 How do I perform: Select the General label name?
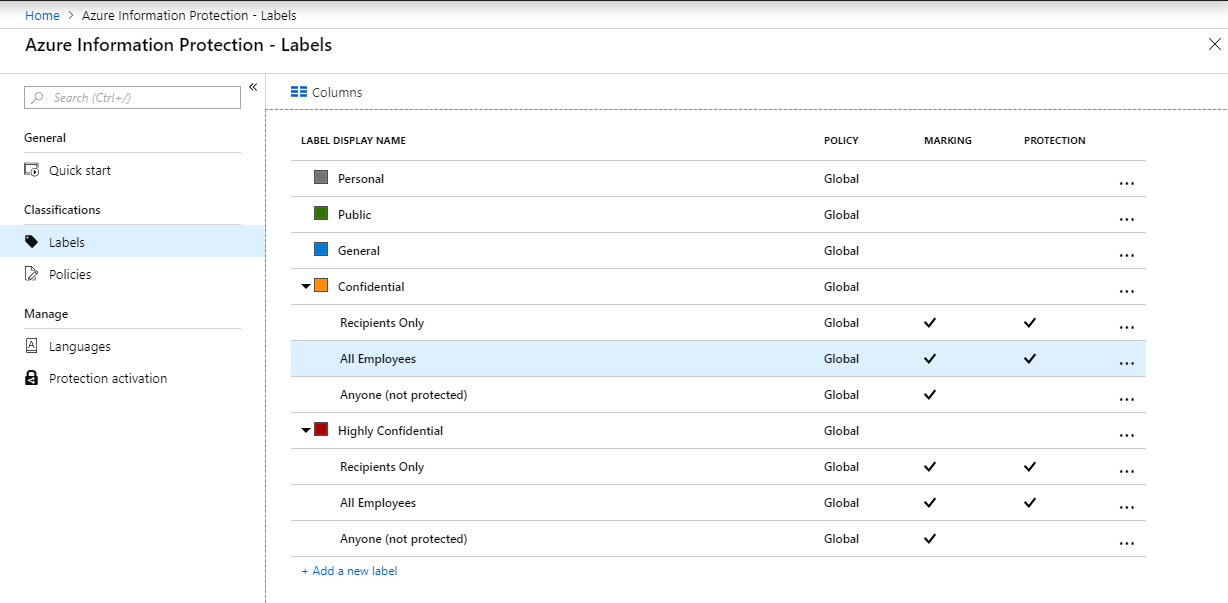coord(359,251)
